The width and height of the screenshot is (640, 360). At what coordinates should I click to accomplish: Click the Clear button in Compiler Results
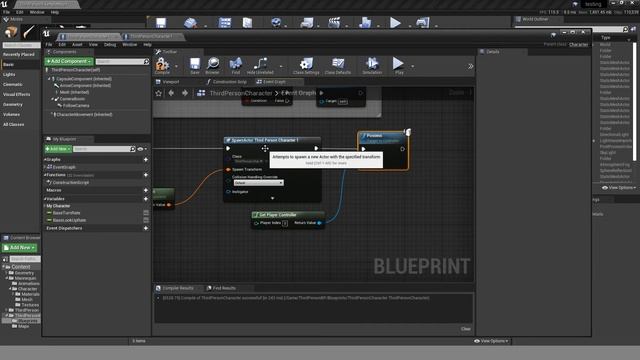[x=466, y=329]
